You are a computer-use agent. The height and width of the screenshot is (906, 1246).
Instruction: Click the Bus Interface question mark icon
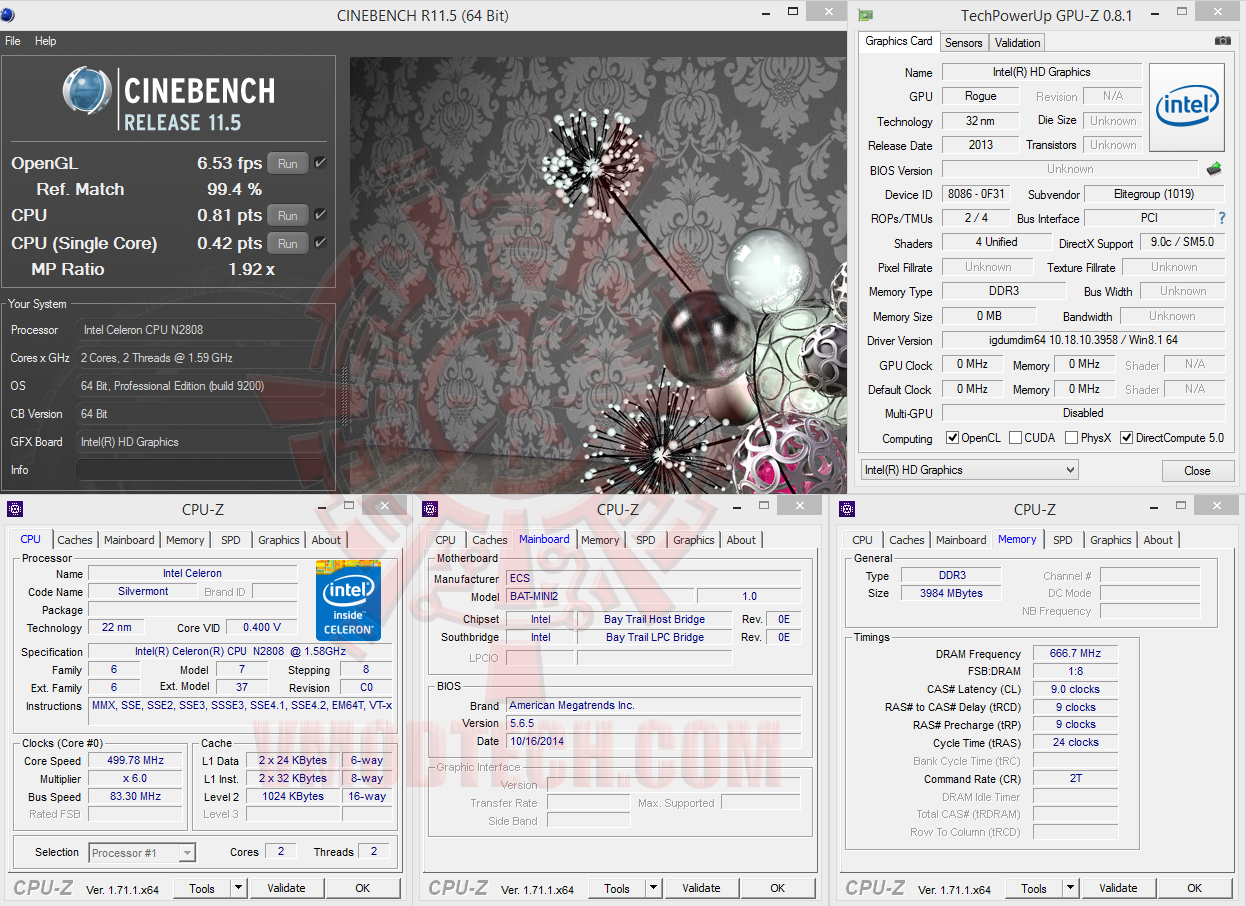(x=1221, y=218)
